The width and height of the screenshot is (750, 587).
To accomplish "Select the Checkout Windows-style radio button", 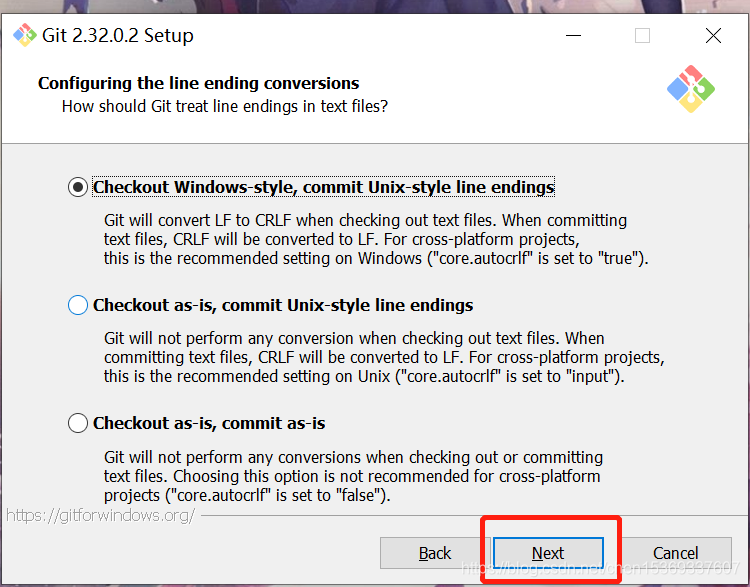I will 78,187.
